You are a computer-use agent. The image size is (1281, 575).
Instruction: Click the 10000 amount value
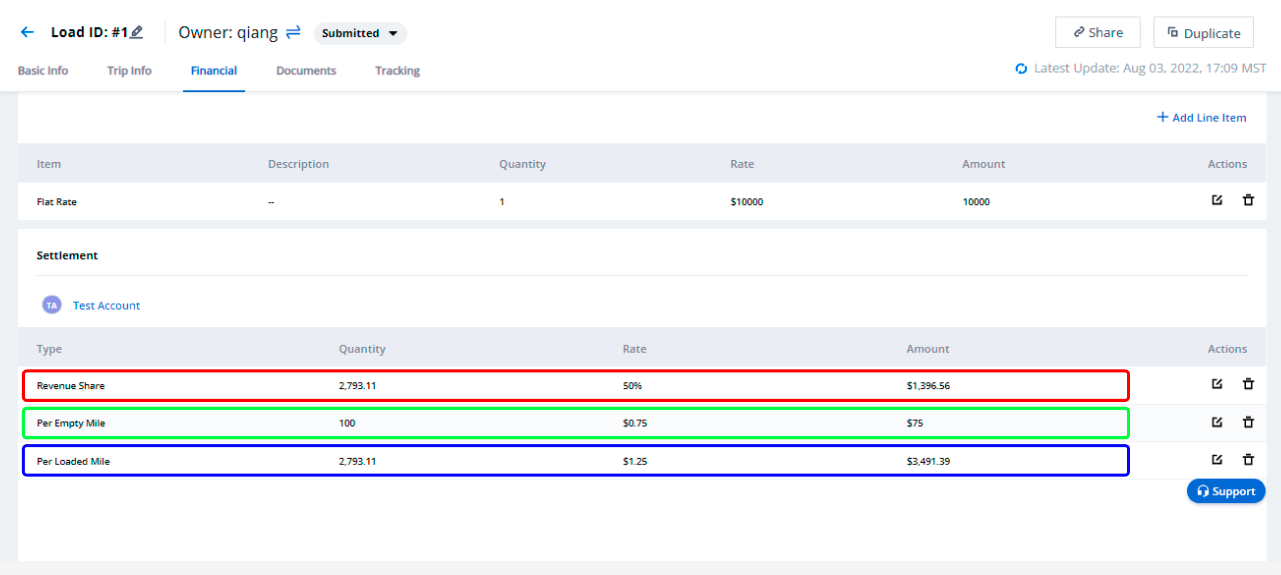[x=976, y=202]
